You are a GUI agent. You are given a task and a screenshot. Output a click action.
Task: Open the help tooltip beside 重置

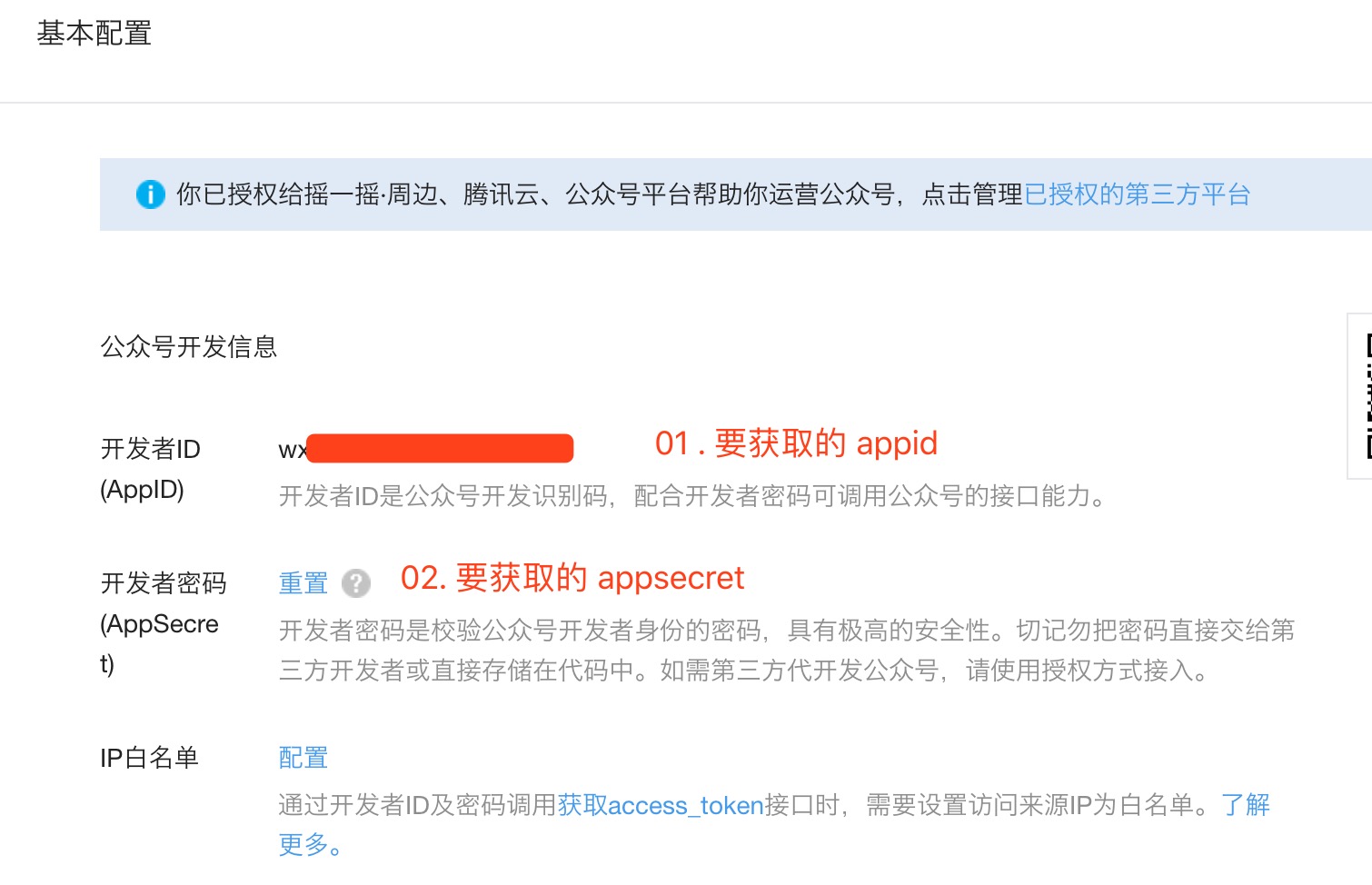(357, 582)
